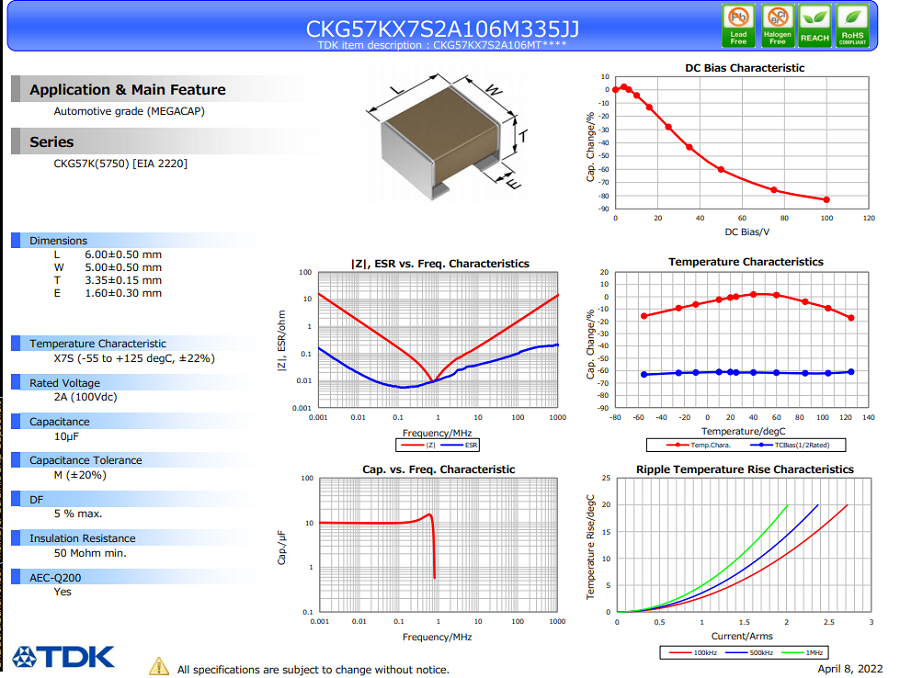Click the Temperature Characteristics chart title
Viewport: 900px width, 678px height.
746,262
